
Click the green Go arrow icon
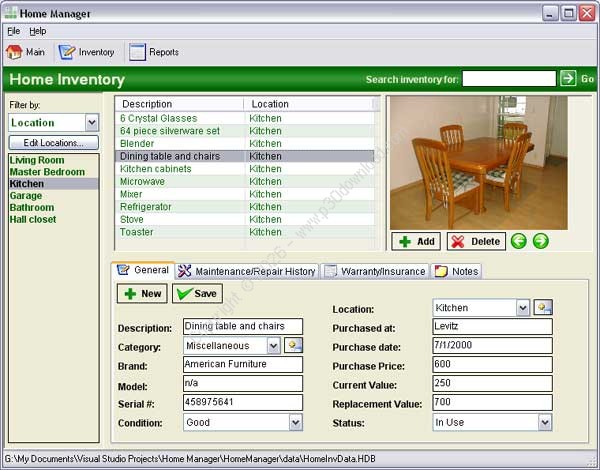(x=568, y=79)
